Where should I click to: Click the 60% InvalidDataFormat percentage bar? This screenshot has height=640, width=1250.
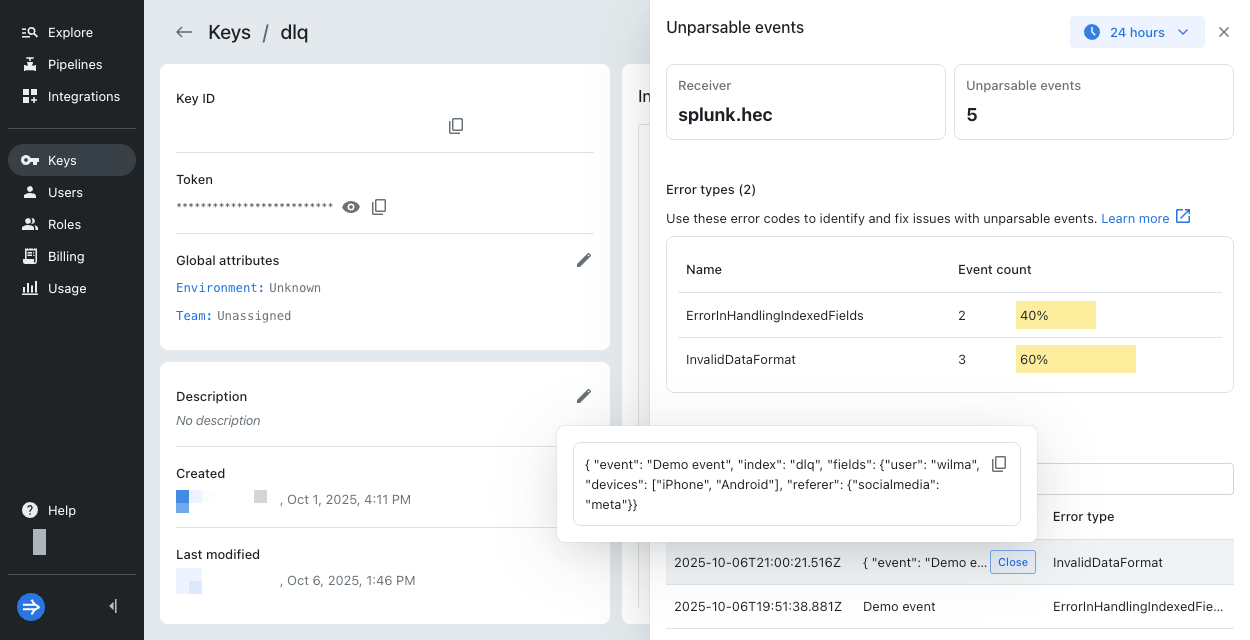[1075, 359]
